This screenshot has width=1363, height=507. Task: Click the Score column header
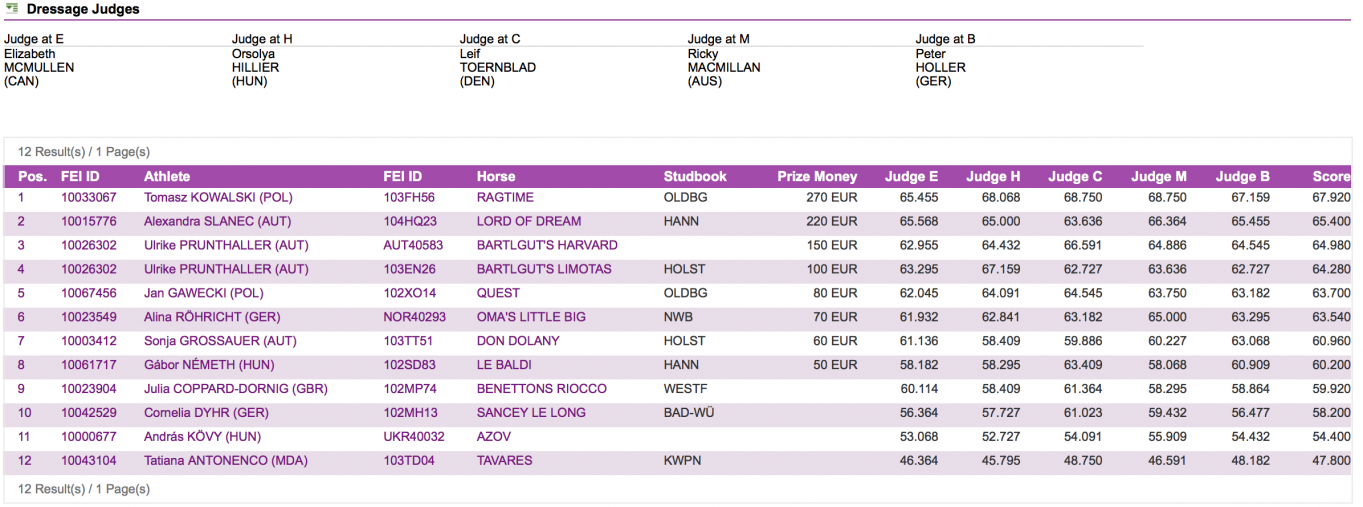(1331, 177)
